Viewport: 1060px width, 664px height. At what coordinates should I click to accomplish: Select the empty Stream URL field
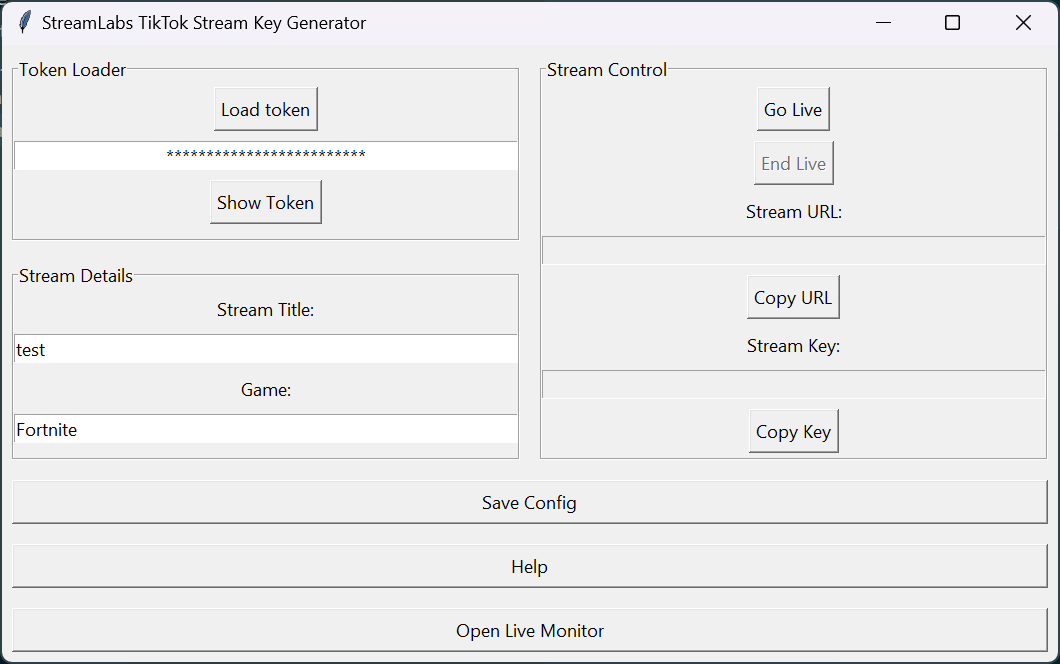[793, 250]
